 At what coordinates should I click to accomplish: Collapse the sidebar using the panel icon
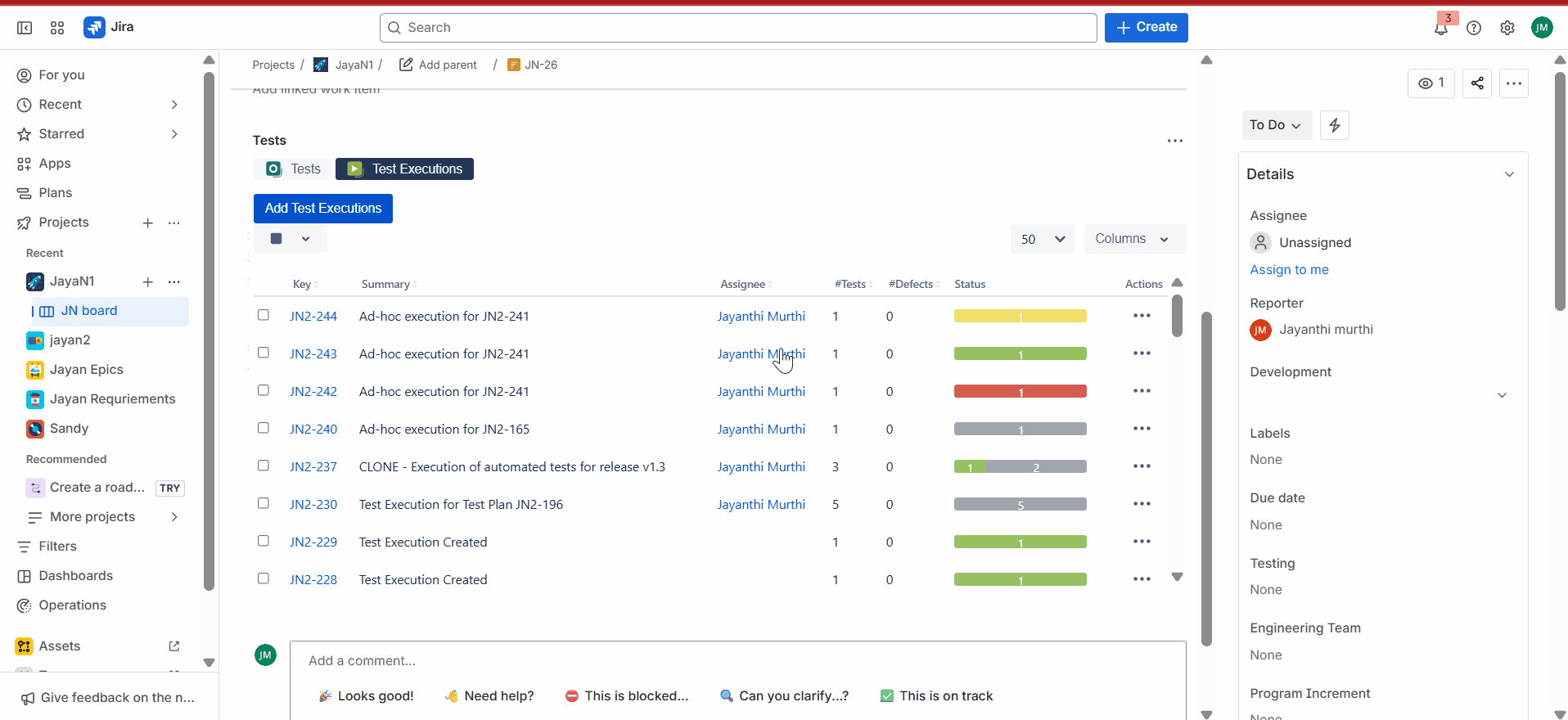coord(25,28)
